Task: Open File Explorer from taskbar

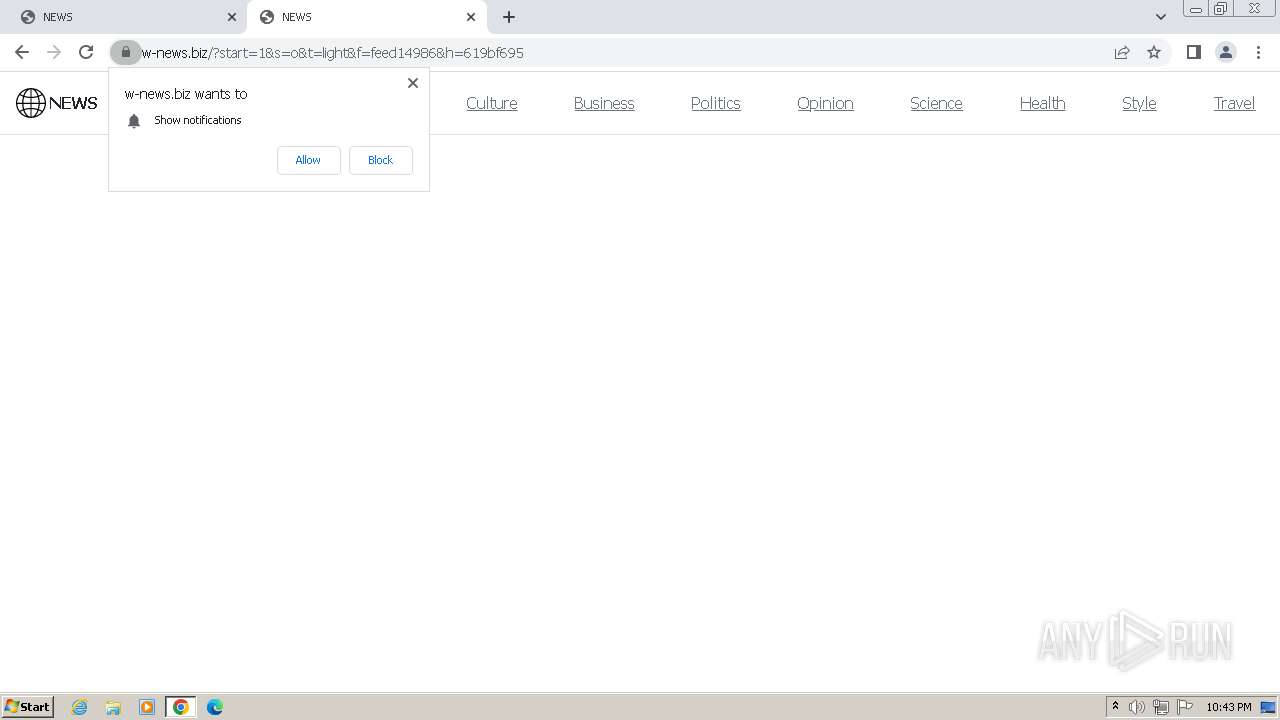Action: pyautogui.click(x=113, y=707)
